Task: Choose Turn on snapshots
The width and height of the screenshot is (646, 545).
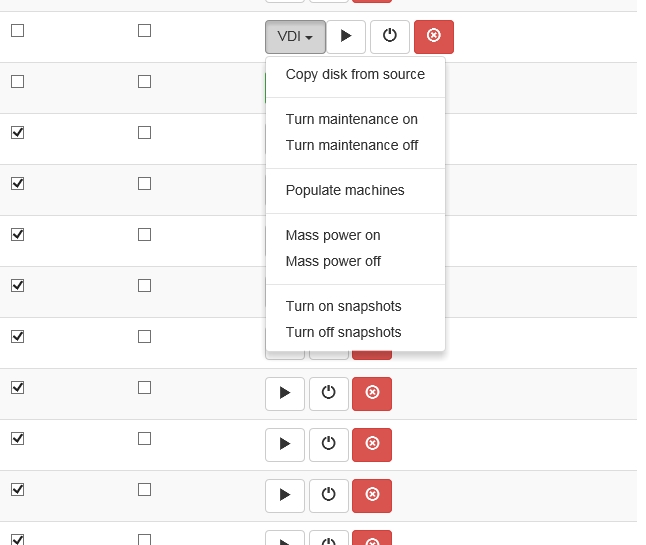Action: point(343,306)
